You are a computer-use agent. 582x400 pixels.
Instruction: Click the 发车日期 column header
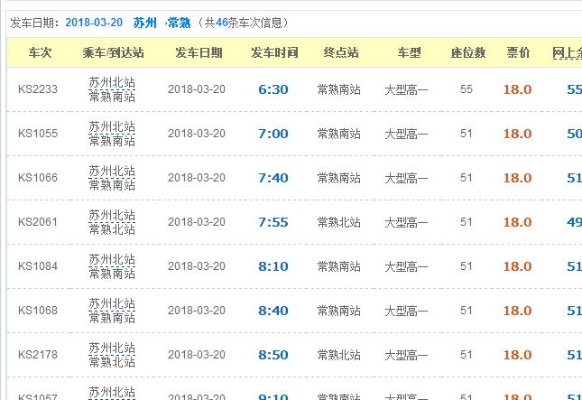(x=199, y=53)
